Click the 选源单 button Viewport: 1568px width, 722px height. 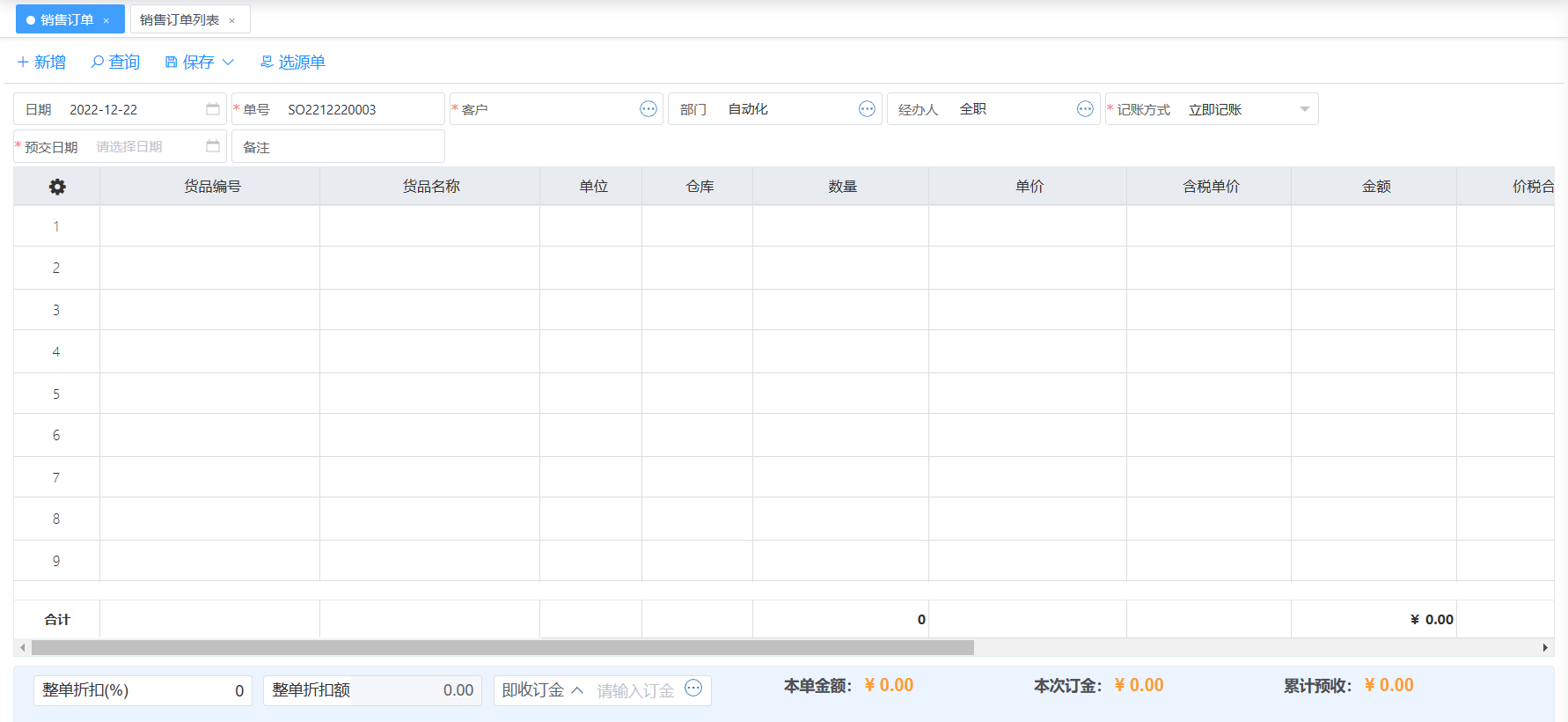292,62
